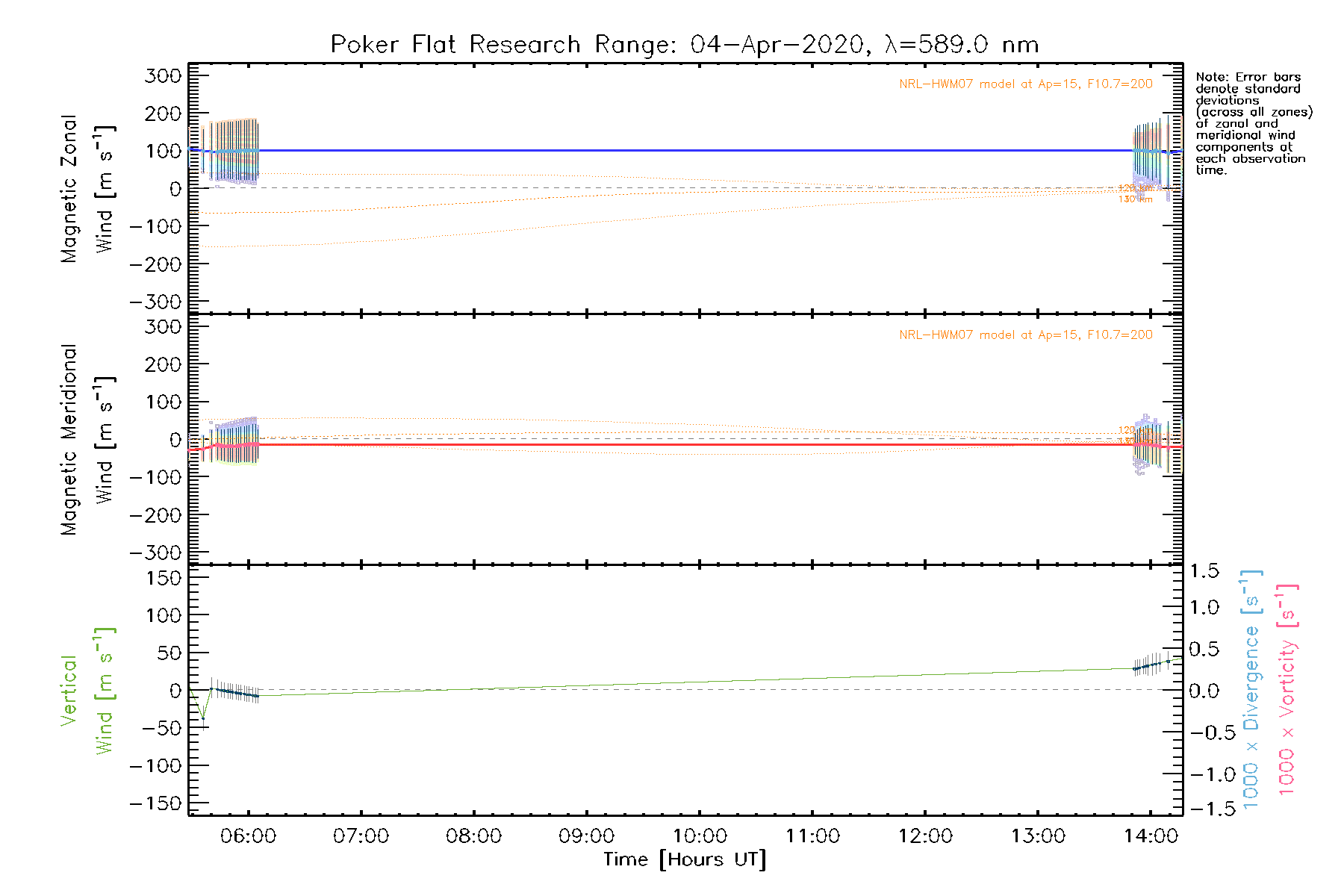Click the 07:00 time tick label
The width and height of the screenshot is (1344, 896).
(361, 836)
